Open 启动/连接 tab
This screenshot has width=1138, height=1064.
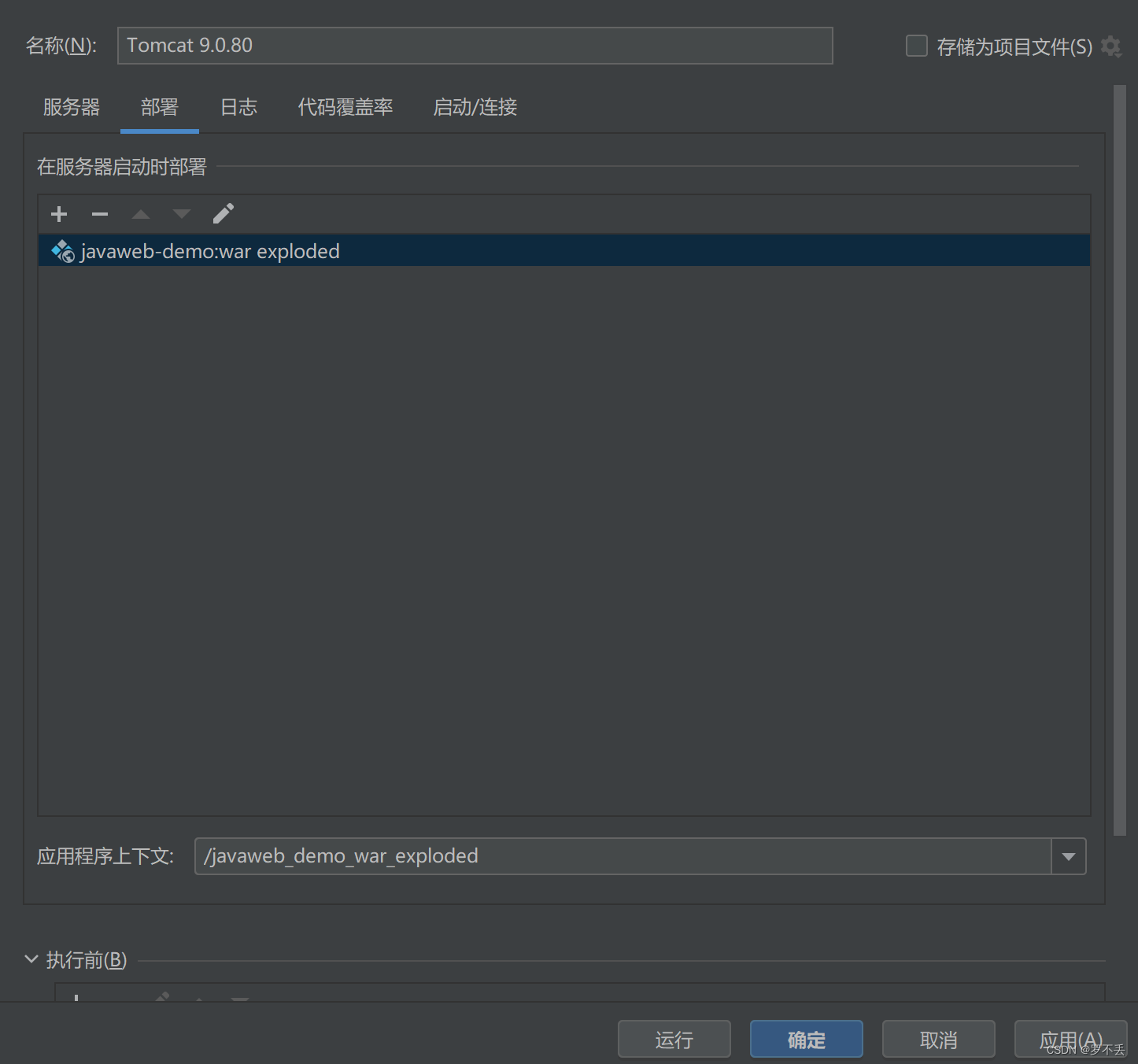(x=475, y=107)
